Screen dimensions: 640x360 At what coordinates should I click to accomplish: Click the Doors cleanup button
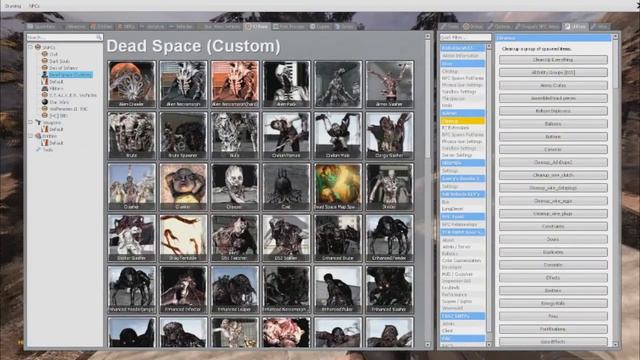(x=553, y=239)
